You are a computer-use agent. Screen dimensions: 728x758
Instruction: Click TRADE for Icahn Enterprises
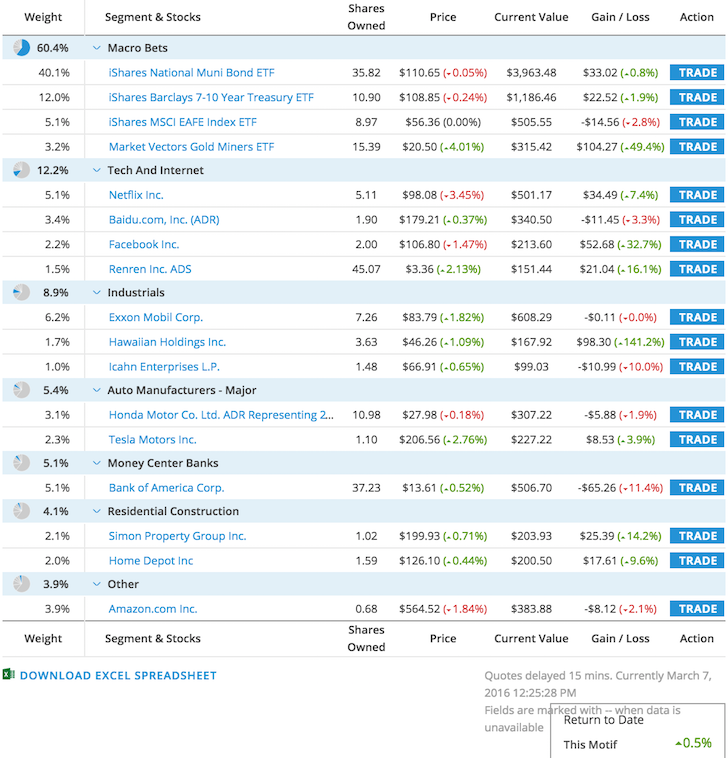tap(697, 366)
